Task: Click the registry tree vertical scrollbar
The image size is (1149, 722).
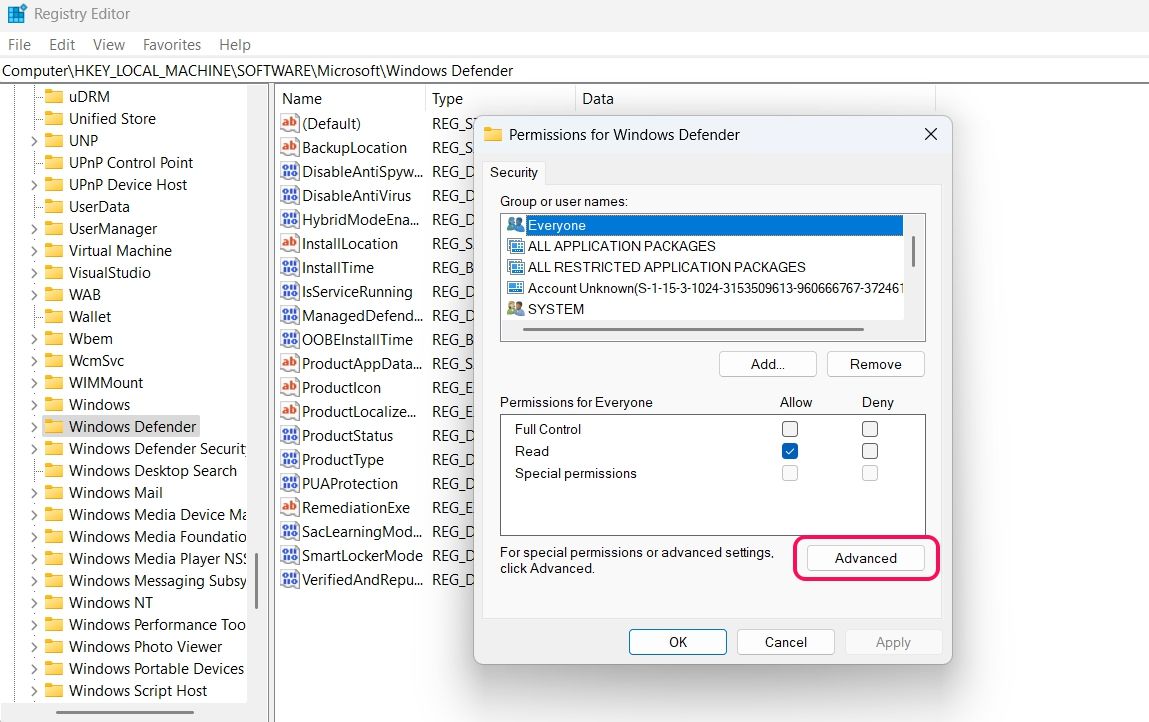Action: point(256,581)
